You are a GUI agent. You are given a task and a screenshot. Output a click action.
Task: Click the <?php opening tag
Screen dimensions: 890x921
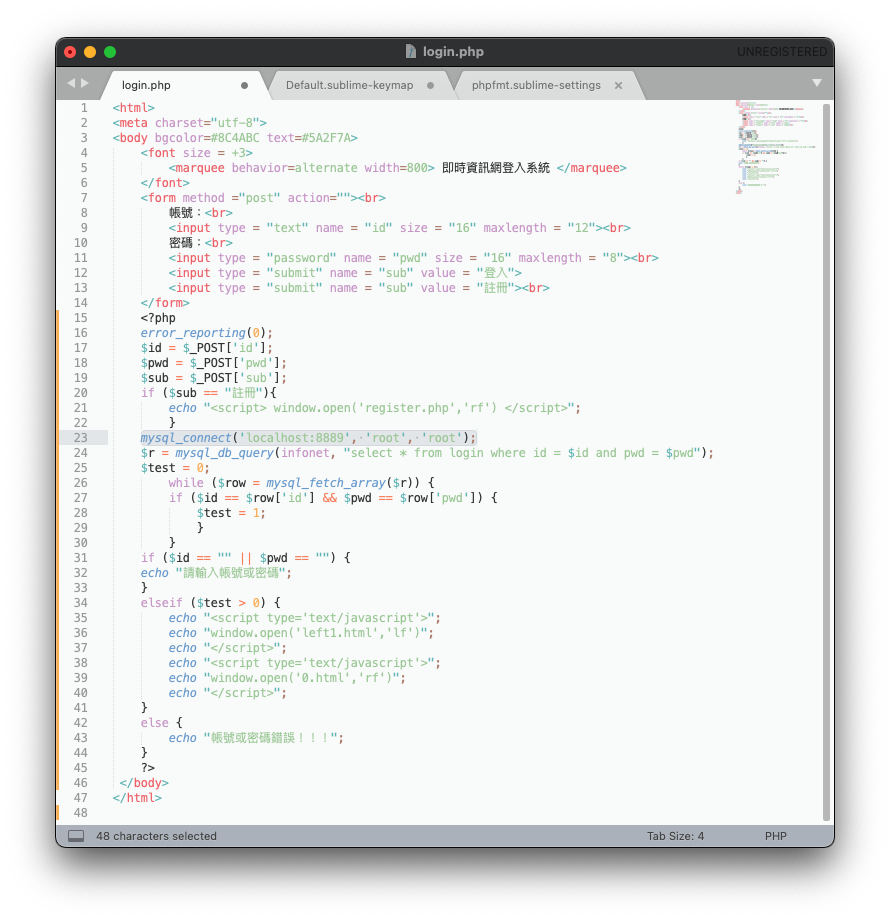pos(158,318)
